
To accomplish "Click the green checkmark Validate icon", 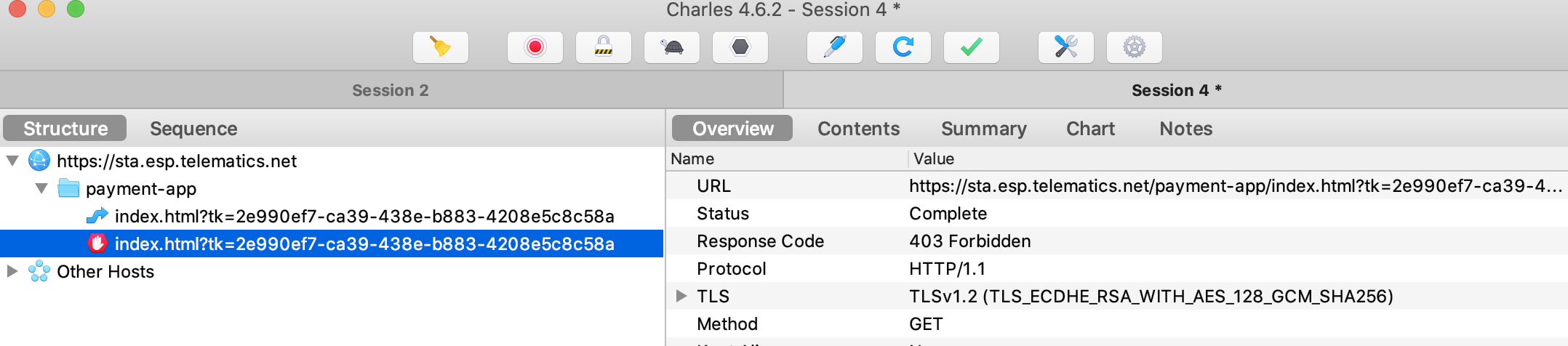I will [x=972, y=47].
